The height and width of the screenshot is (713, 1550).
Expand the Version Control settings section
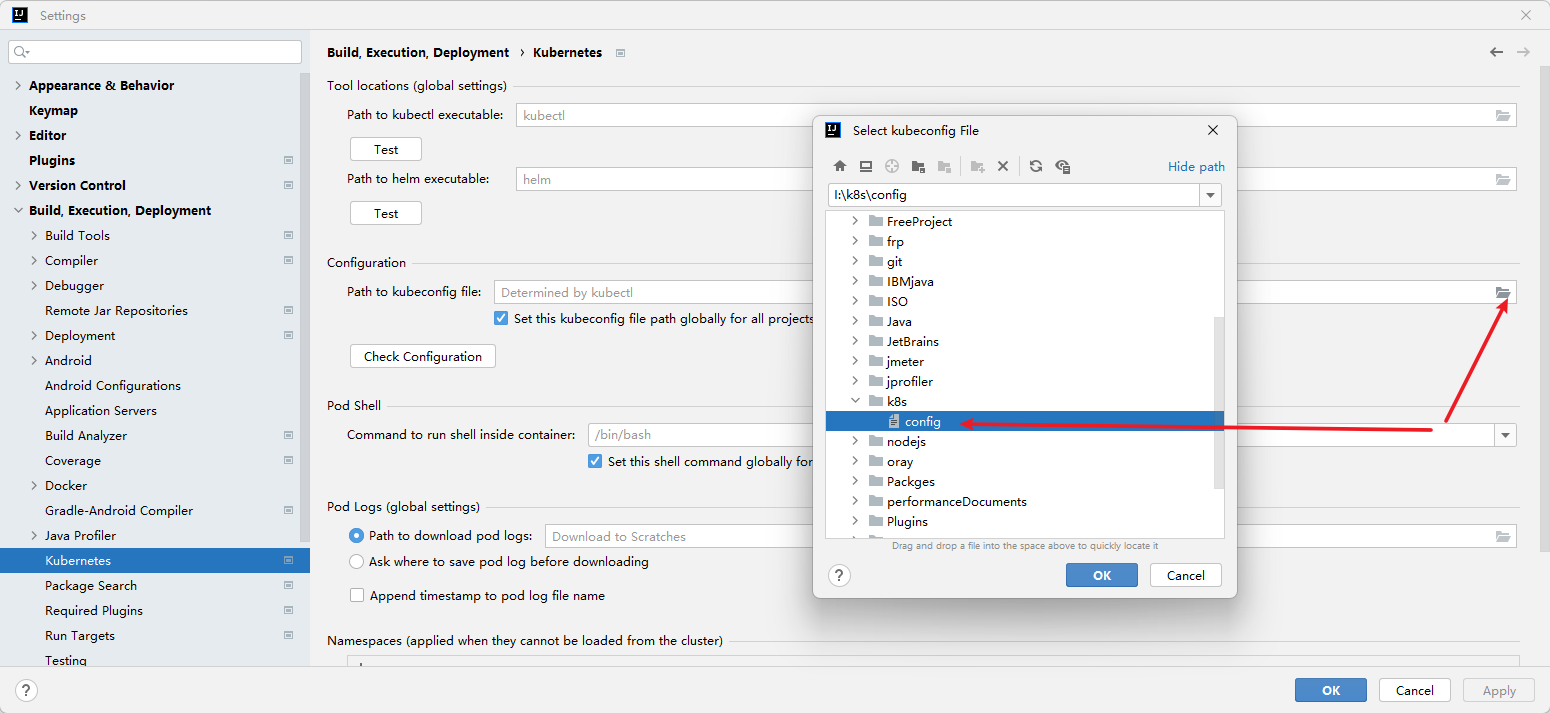(x=18, y=185)
